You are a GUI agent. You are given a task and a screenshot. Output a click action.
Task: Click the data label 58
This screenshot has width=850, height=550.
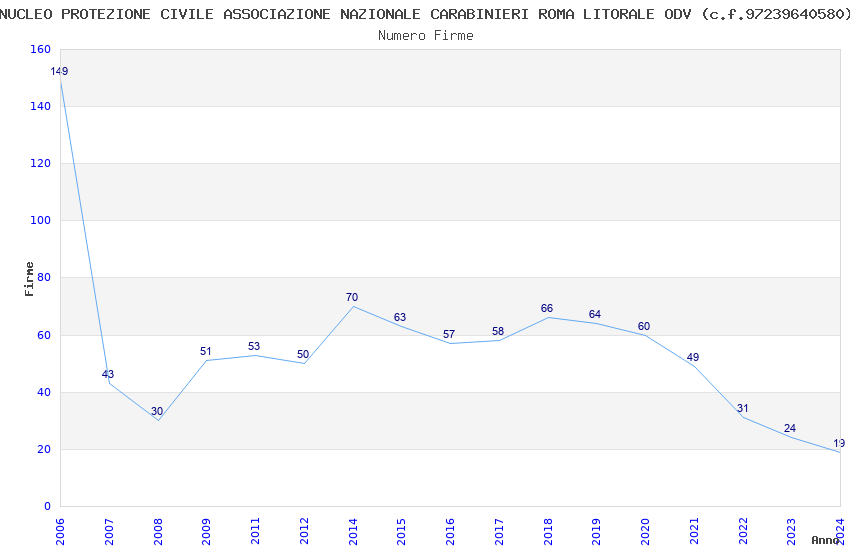tap(498, 332)
